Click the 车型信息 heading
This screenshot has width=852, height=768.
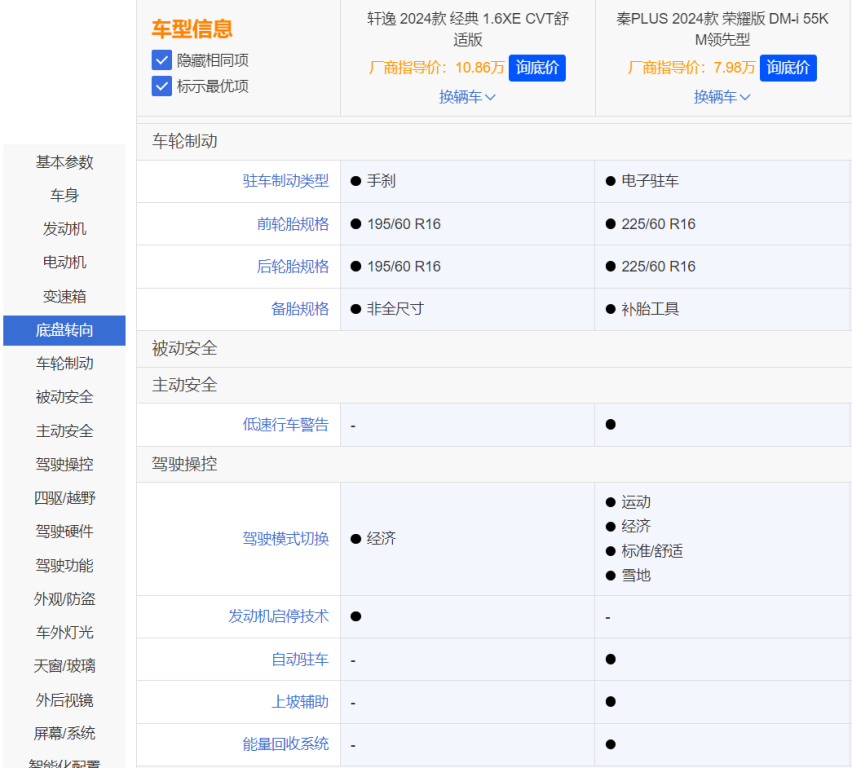tap(192, 29)
